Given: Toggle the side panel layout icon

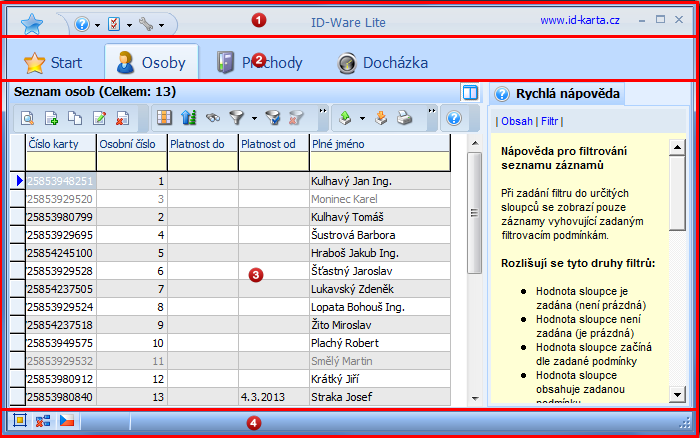Looking at the screenshot, I should click(470, 92).
